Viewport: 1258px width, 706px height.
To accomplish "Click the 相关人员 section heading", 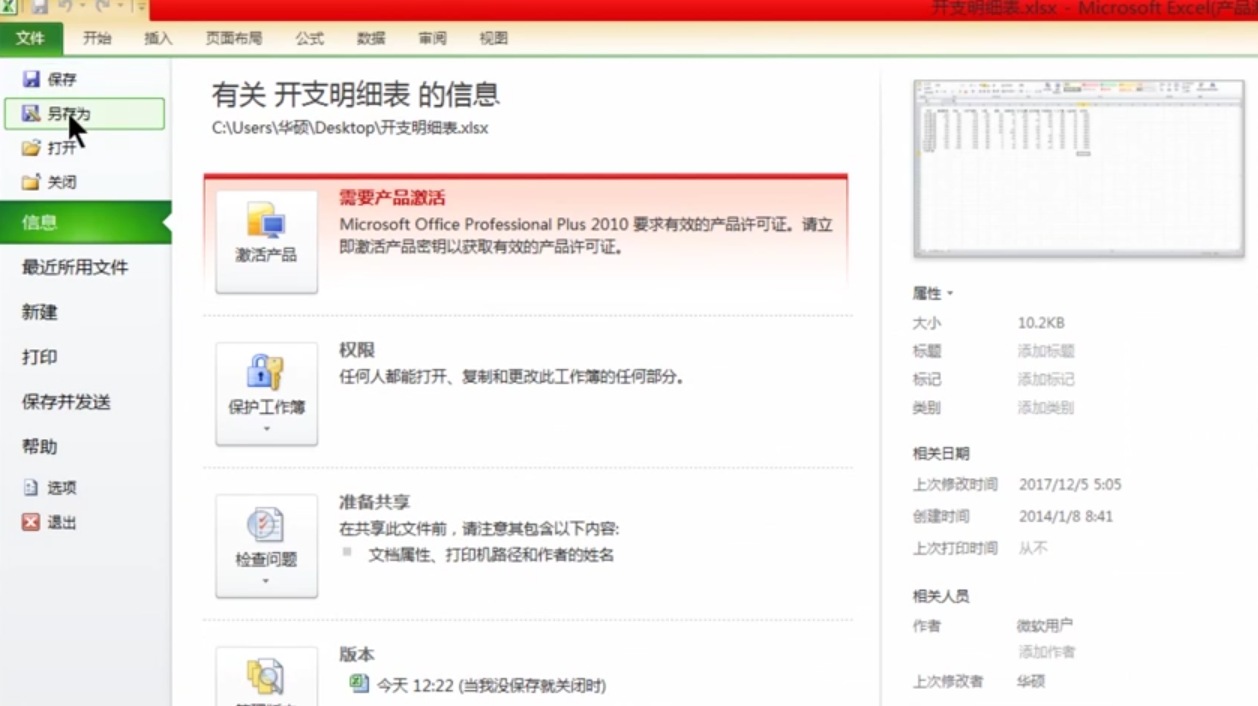I will 941,596.
